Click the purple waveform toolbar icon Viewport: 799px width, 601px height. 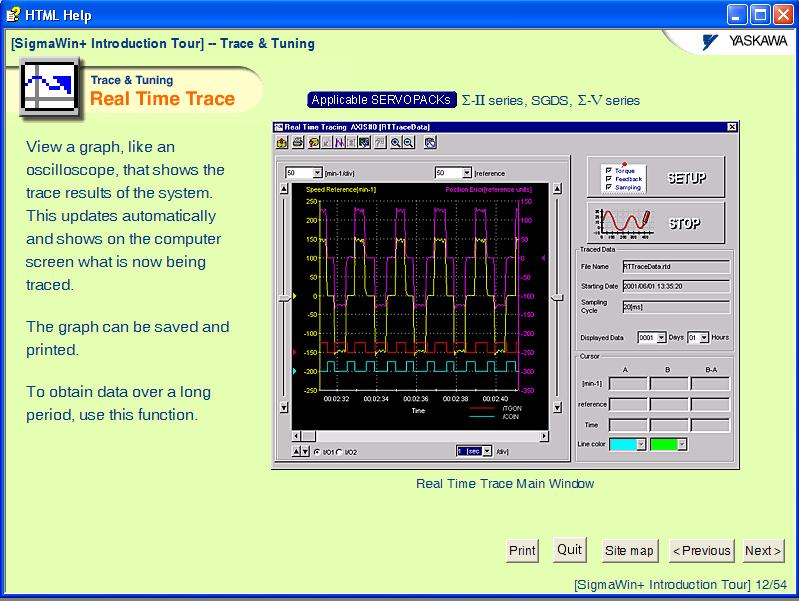point(339,143)
